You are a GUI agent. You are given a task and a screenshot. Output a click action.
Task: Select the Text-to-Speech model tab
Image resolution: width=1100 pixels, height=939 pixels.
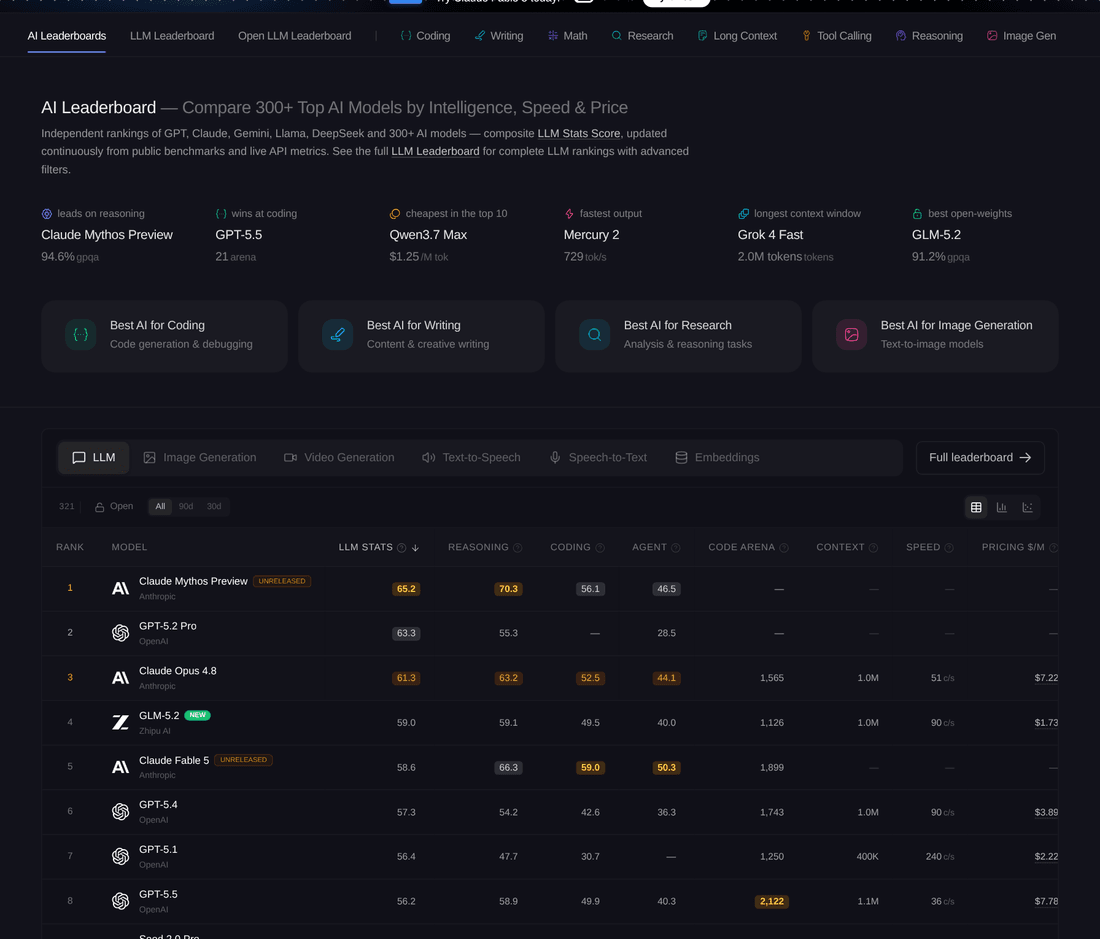[471, 457]
